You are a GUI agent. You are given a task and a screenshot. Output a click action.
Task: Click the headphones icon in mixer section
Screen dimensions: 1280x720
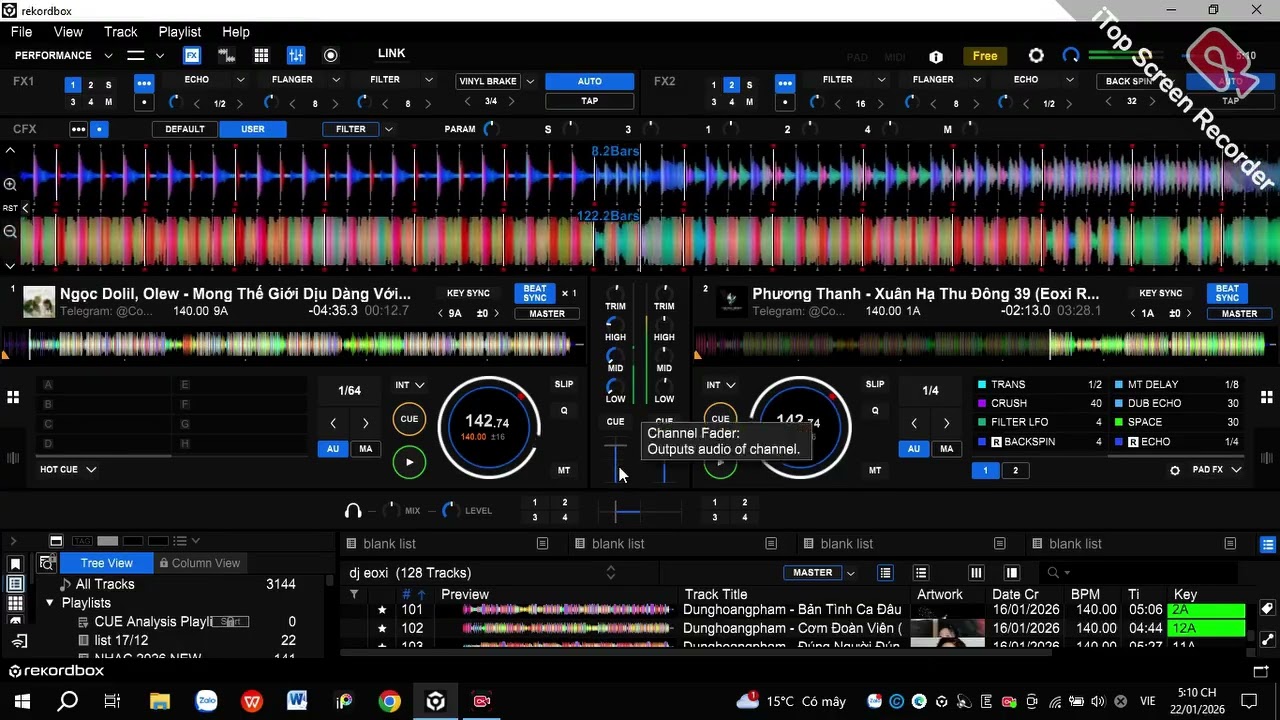pos(353,511)
